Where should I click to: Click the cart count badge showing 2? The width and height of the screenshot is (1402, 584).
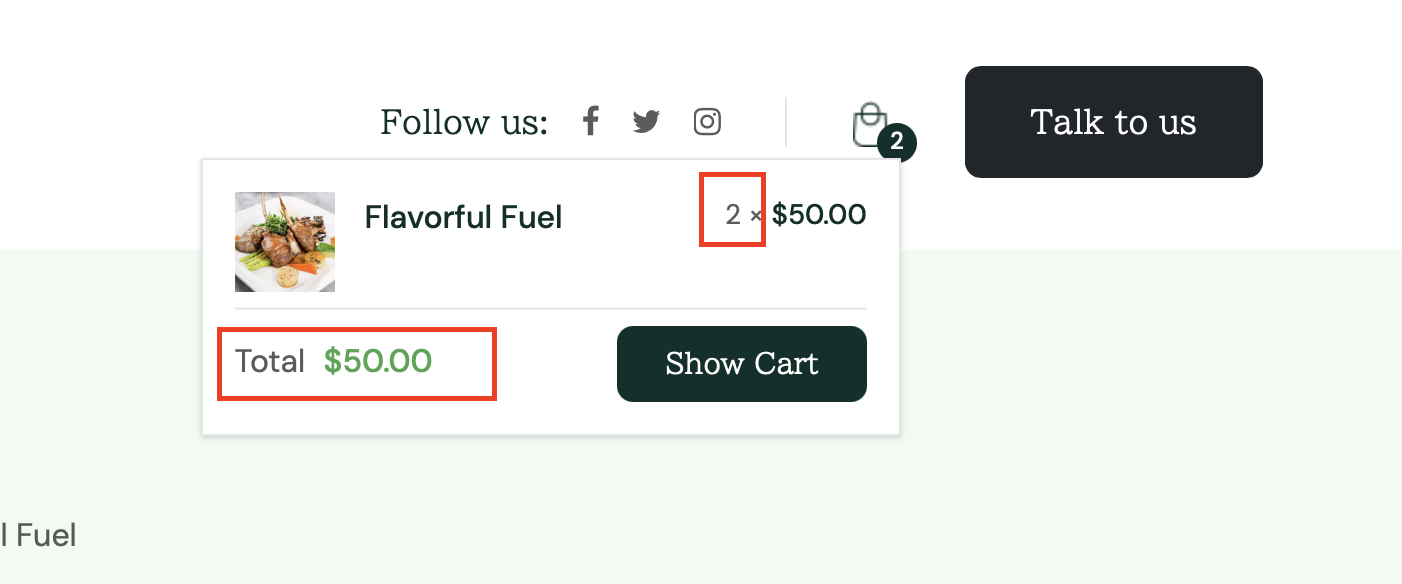[x=897, y=143]
